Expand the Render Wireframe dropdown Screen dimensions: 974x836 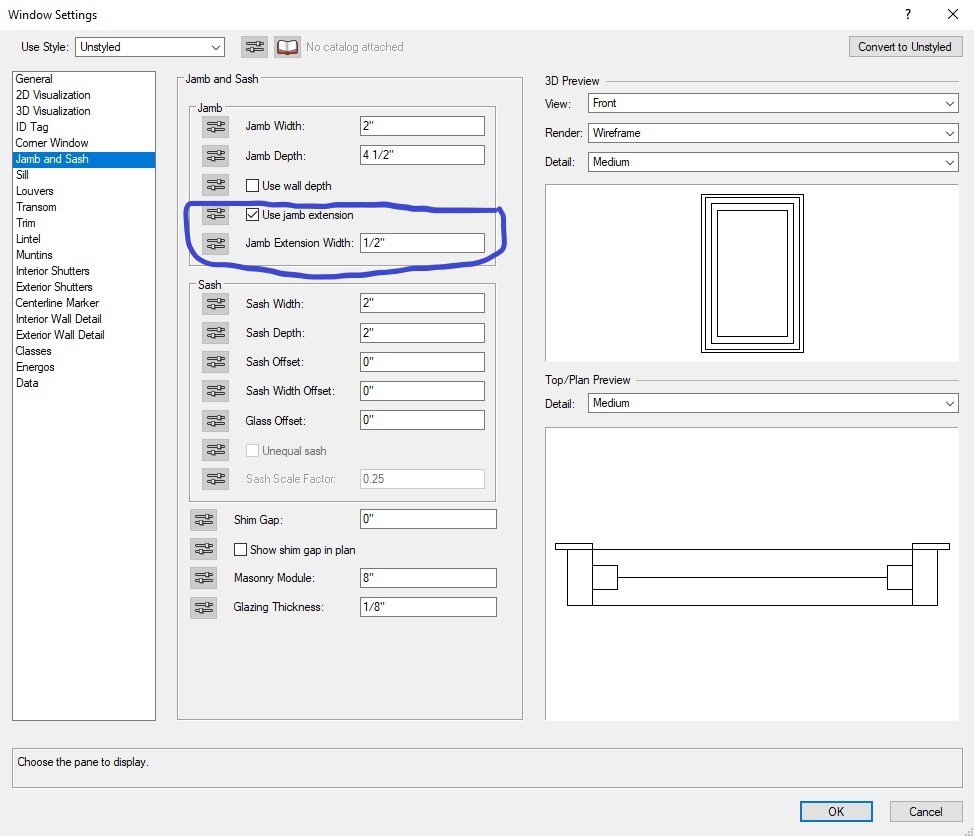[x=772, y=133]
